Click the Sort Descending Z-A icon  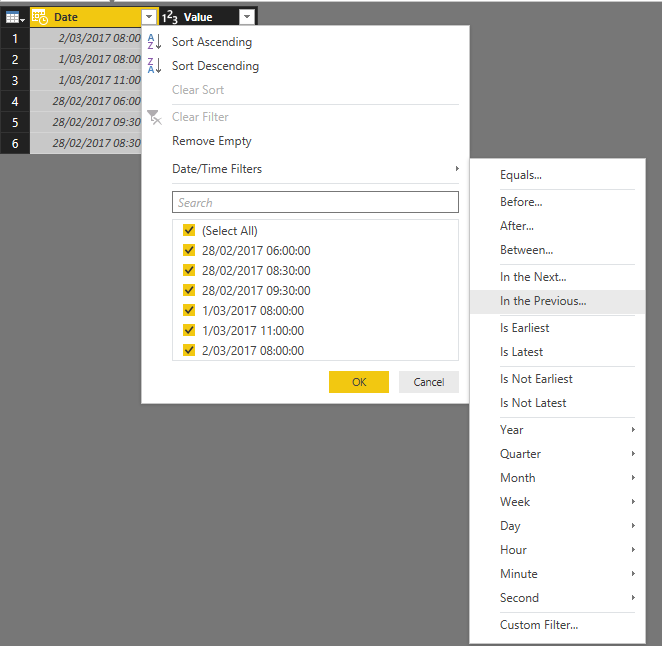154,66
